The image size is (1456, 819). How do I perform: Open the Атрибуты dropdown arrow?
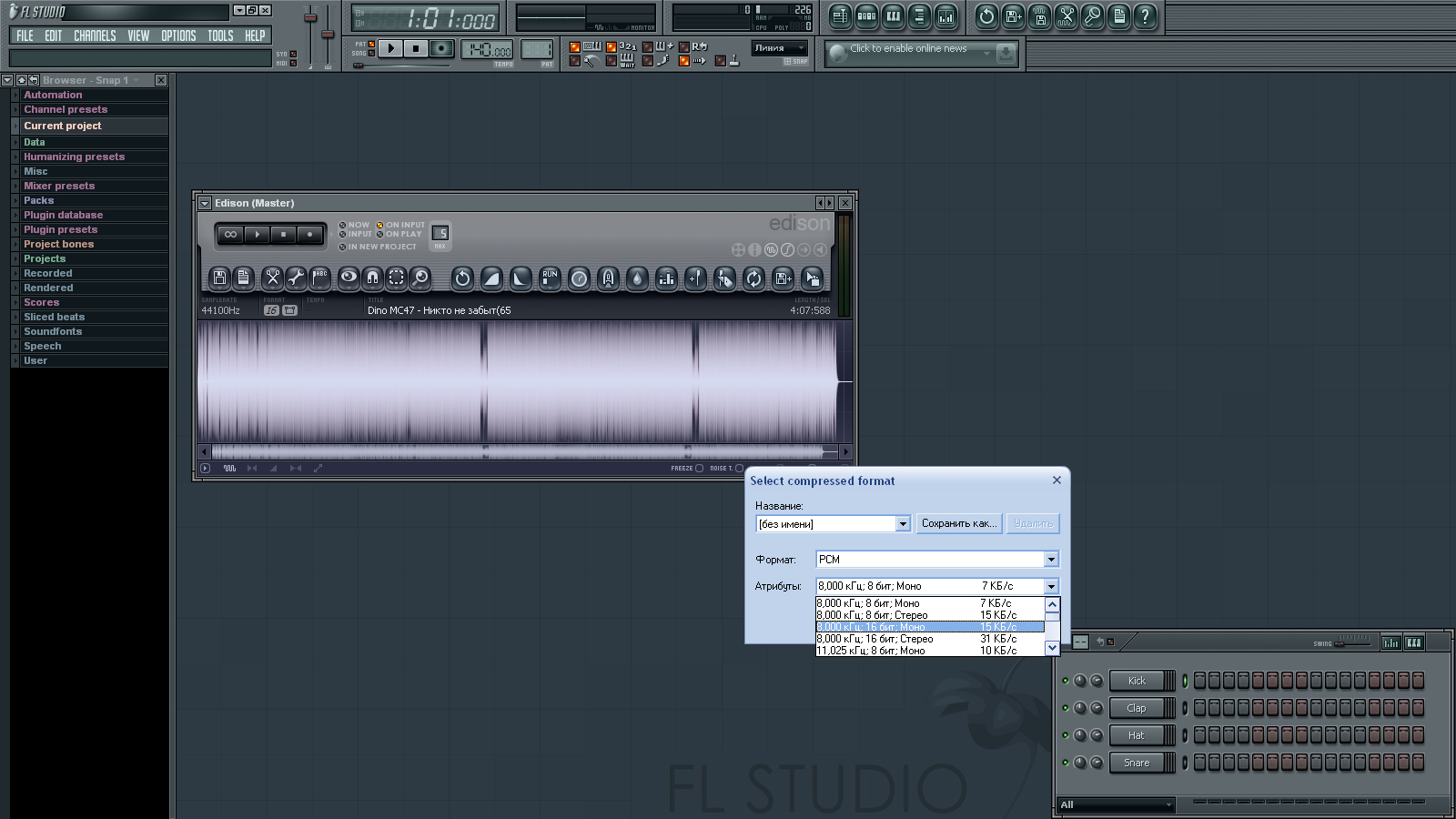coord(1051,586)
